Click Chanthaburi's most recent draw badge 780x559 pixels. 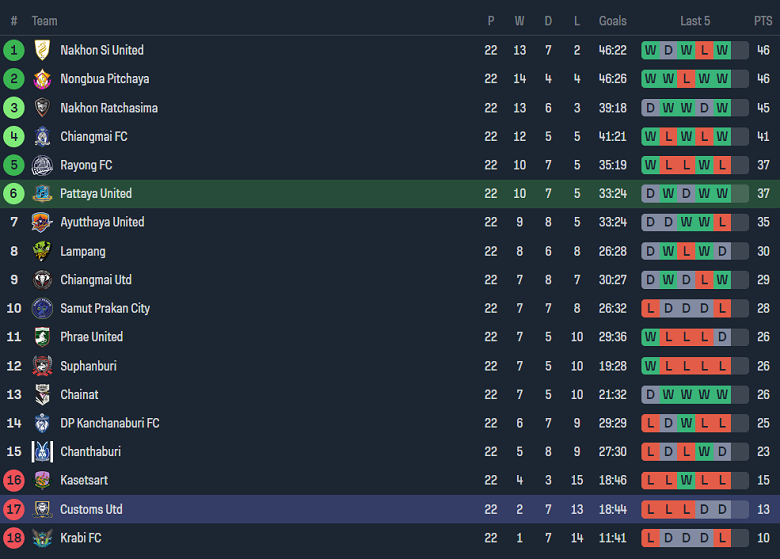point(723,452)
